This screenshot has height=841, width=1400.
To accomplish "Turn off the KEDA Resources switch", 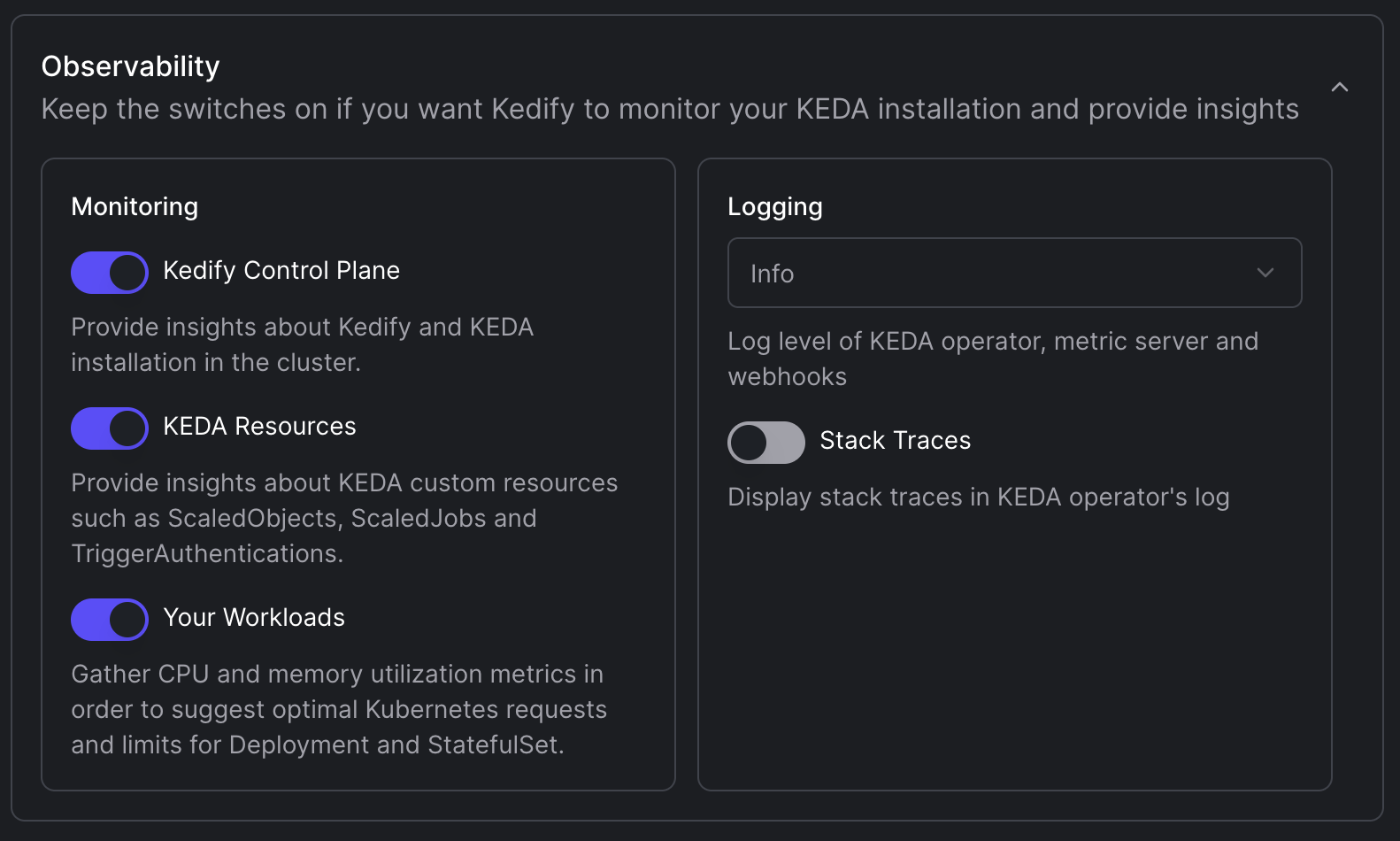I will pos(110,428).
